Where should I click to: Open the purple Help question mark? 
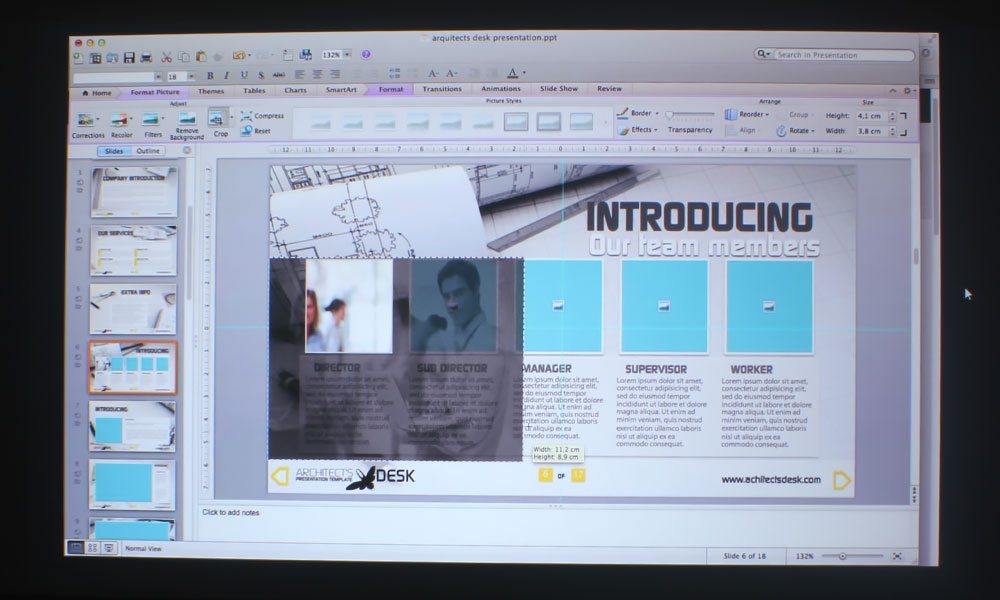[x=366, y=55]
